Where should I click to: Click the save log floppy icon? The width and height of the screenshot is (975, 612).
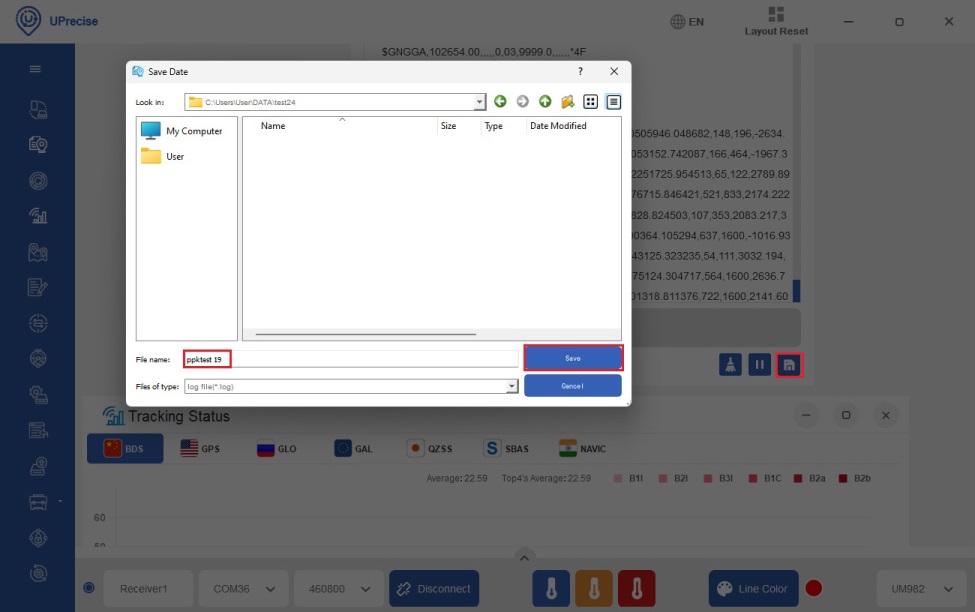pyautogui.click(x=789, y=365)
